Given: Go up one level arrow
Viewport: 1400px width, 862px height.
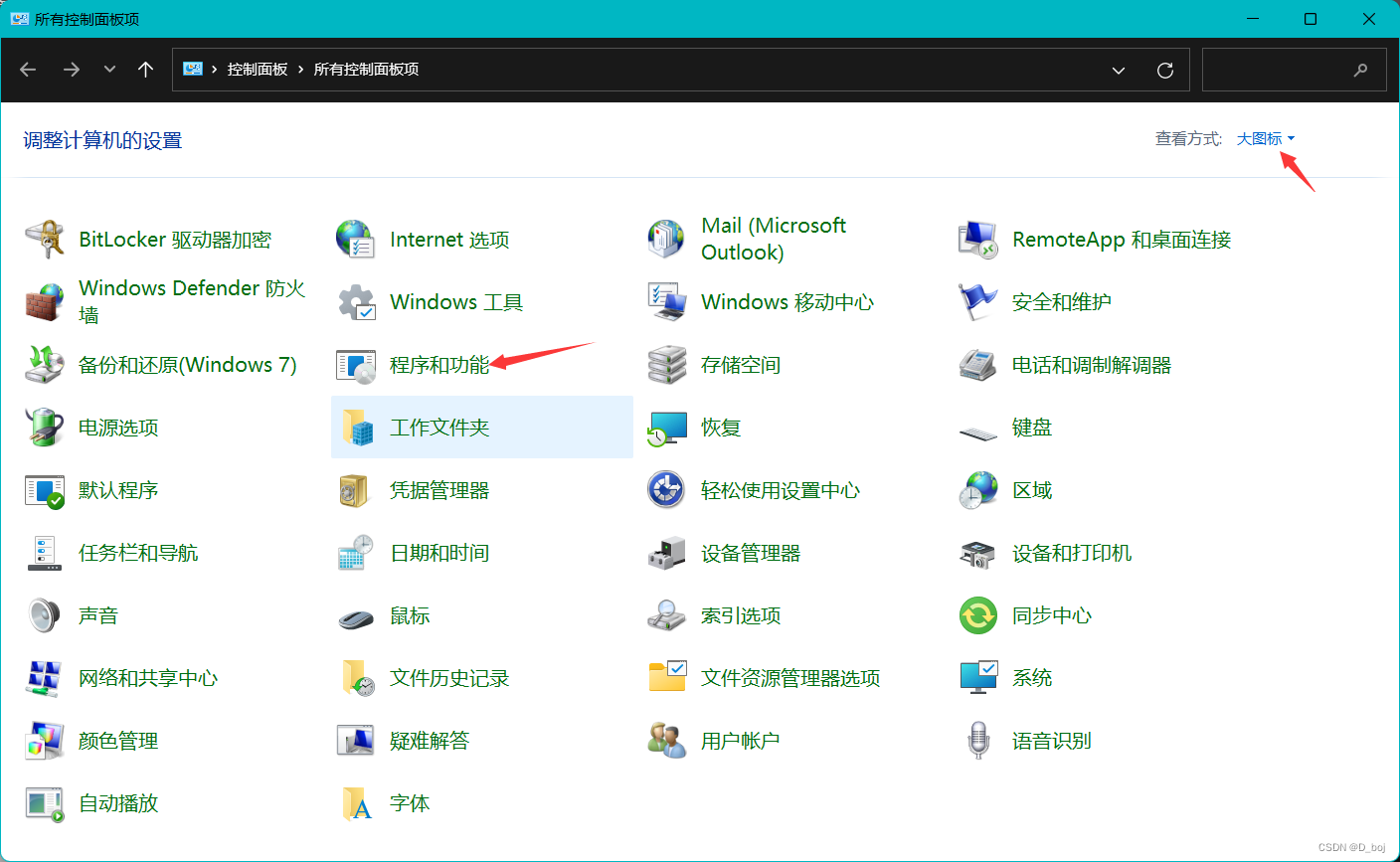Looking at the screenshot, I should point(146,70).
